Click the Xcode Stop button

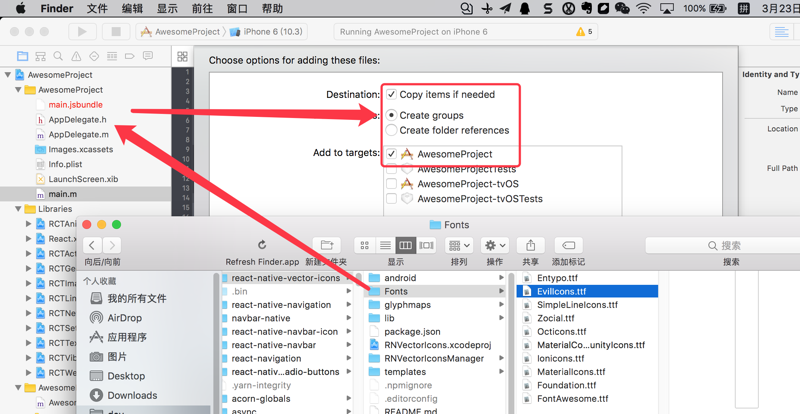pyautogui.click(x=116, y=32)
